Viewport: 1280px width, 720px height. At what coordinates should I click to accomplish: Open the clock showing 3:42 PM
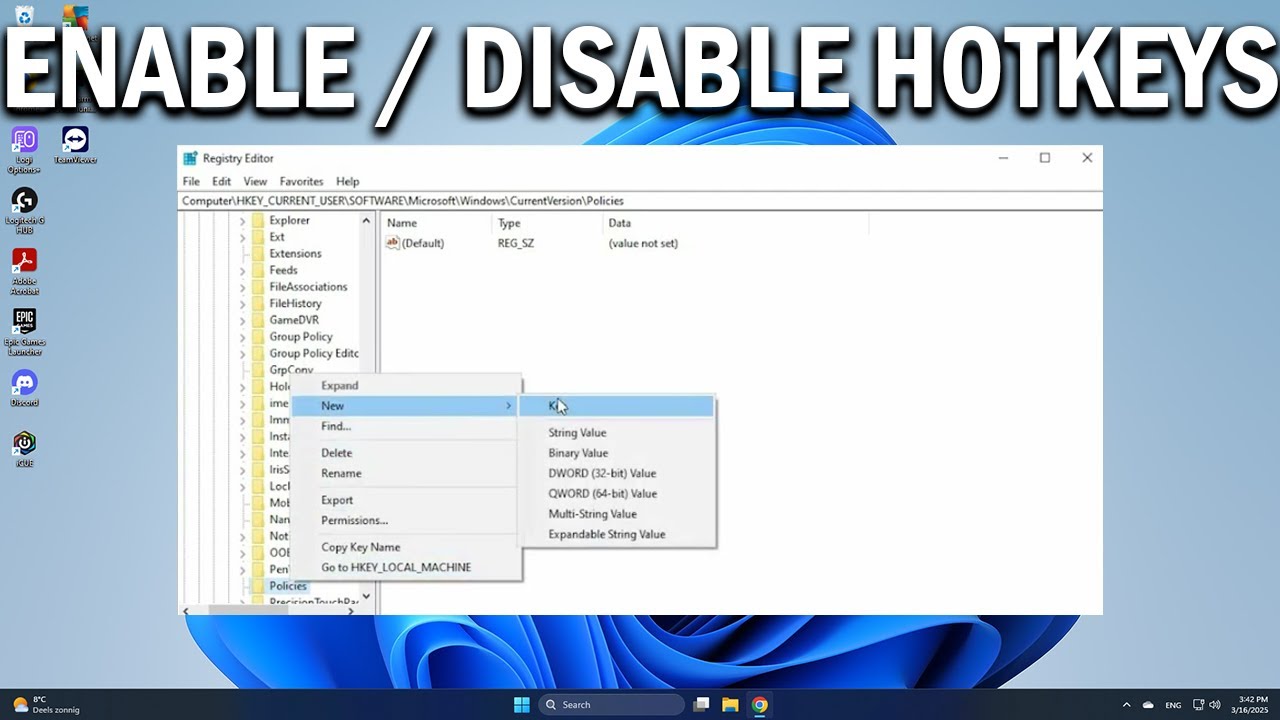tap(1252, 705)
